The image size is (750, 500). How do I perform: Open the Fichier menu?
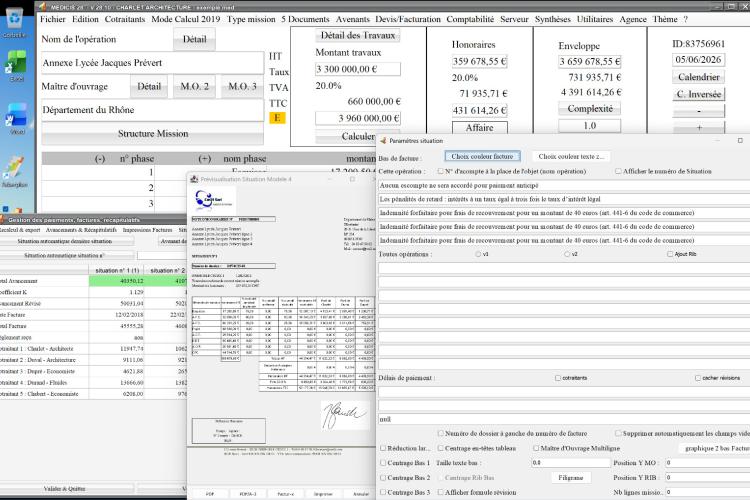53,19
